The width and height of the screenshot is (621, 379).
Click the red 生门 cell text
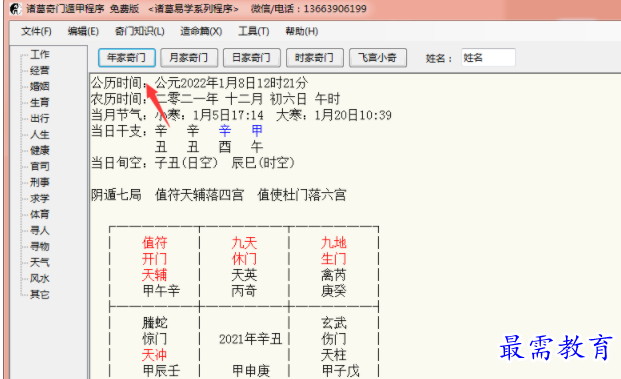point(334,259)
